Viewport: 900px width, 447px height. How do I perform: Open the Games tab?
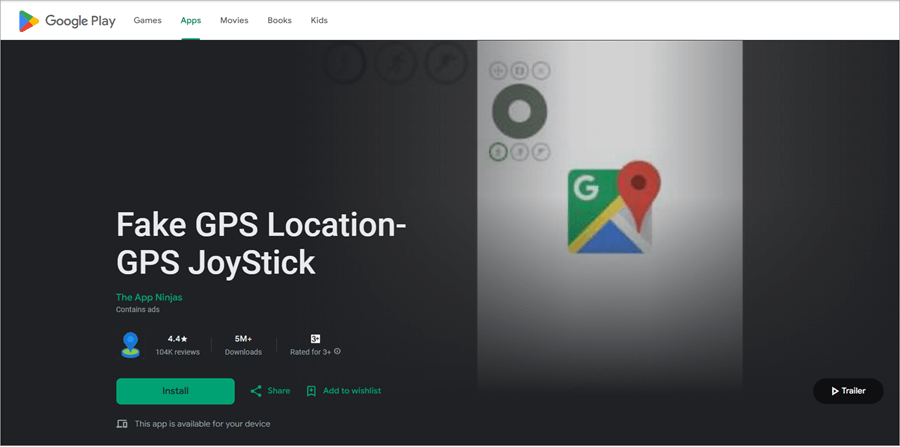point(148,21)
